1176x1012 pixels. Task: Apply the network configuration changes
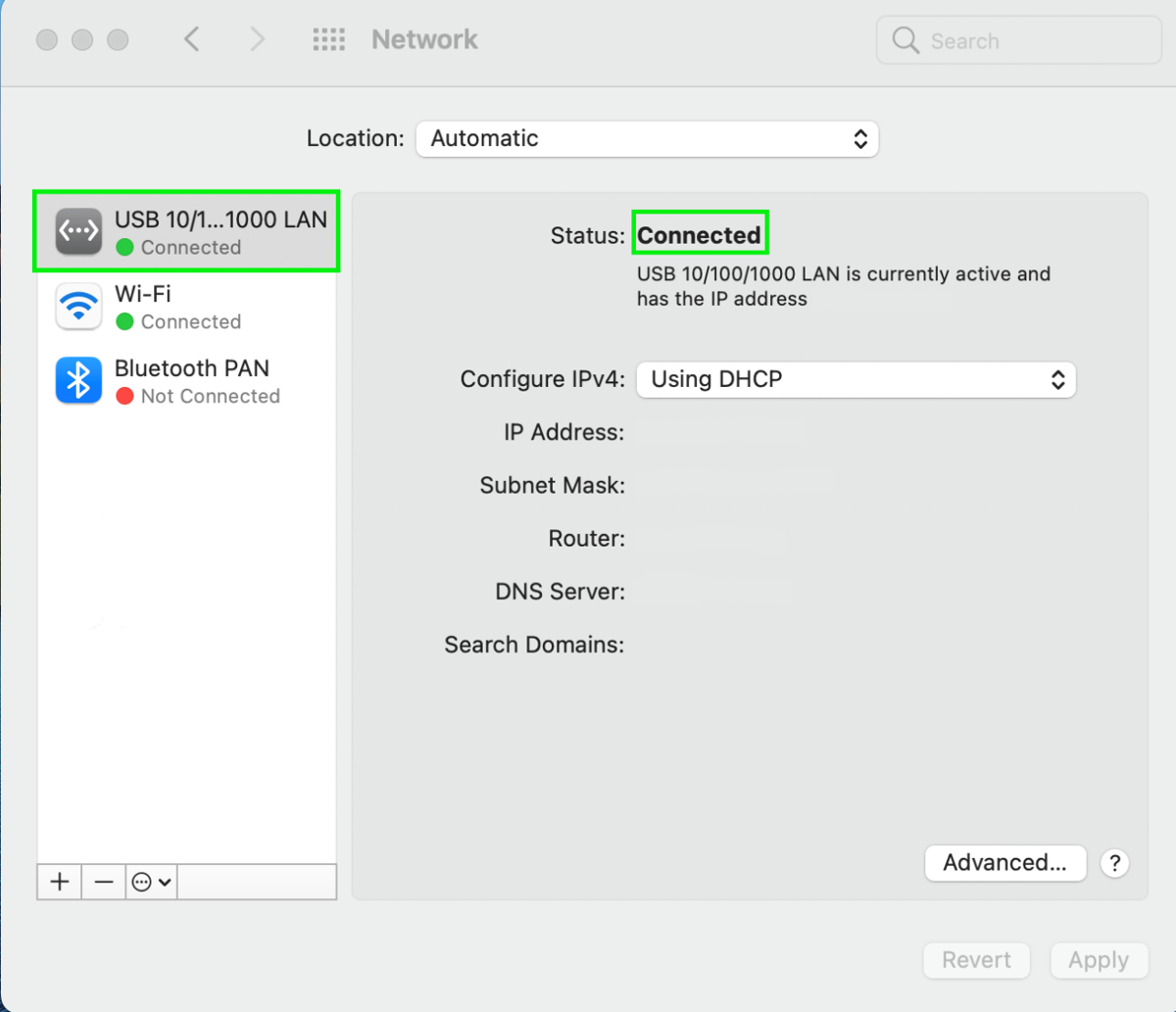tap(1099, 960)
